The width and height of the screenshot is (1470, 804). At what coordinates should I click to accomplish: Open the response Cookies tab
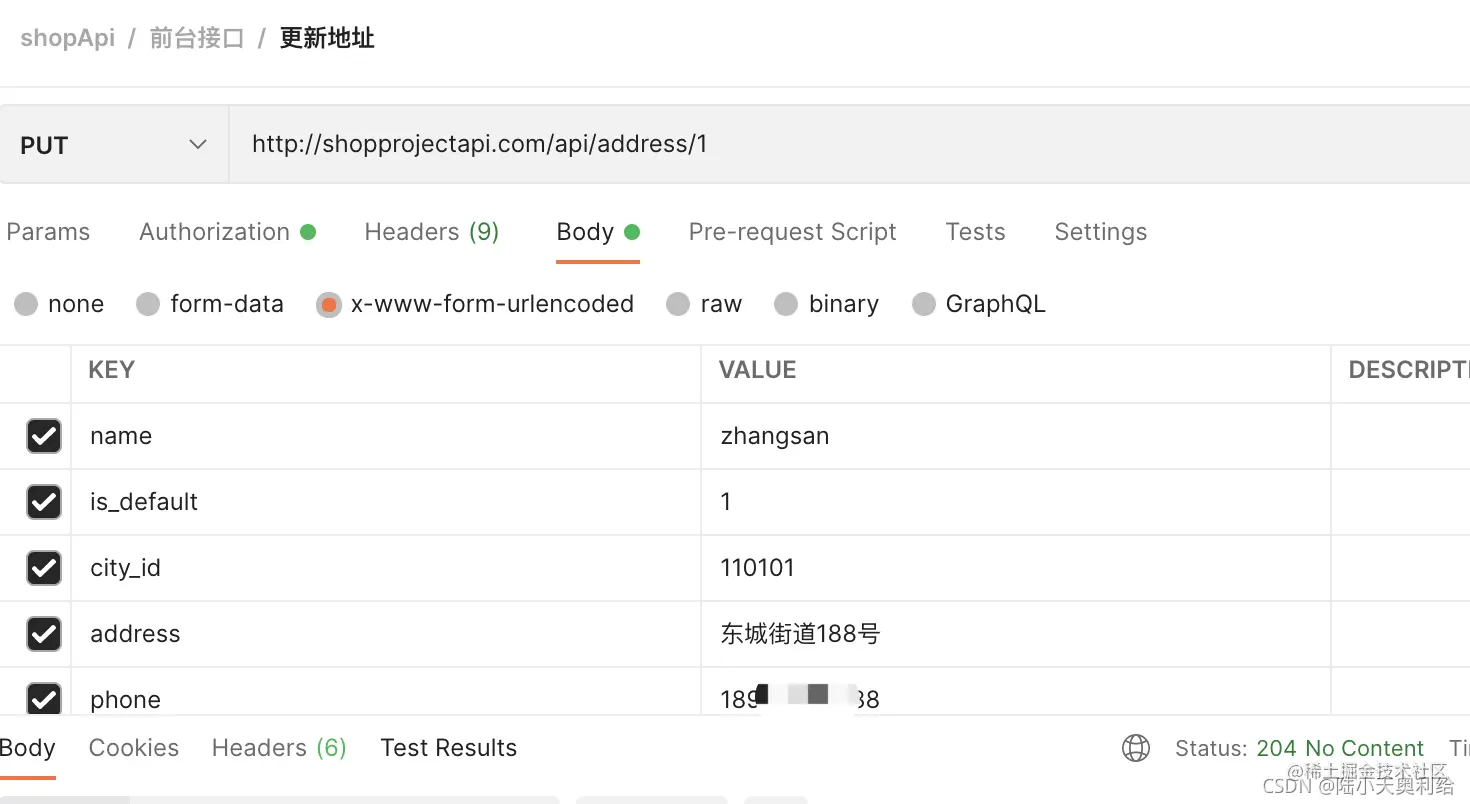tap(134, 748)
